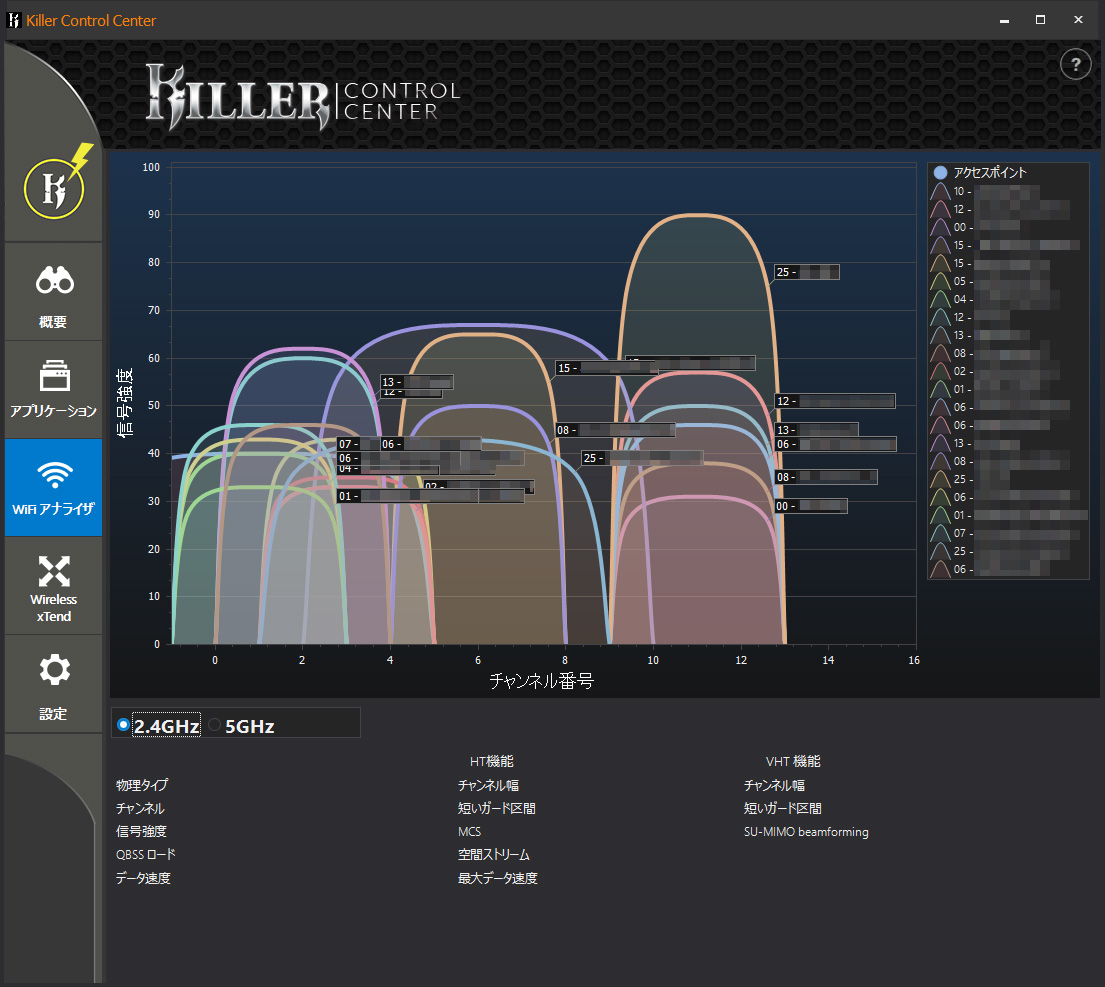Click the チャンネル label under 物理タイプ
This screenshot has width=1105, height=987.
click(140, 808)
